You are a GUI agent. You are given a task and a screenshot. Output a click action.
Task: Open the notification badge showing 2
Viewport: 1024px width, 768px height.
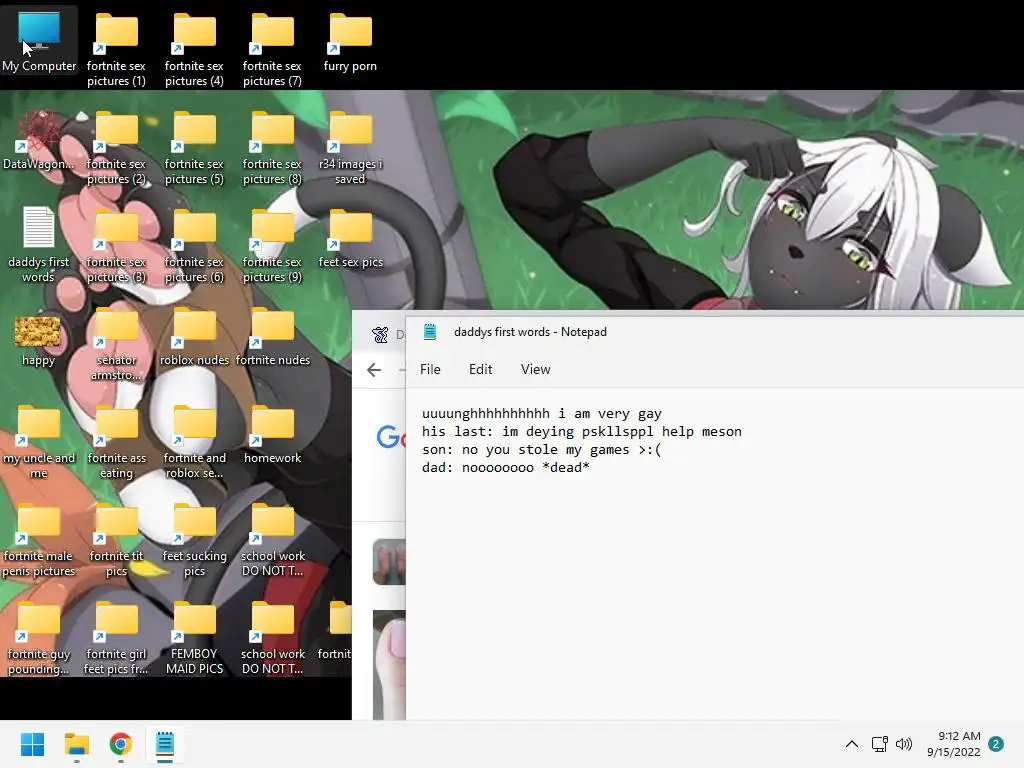[x=996, y=744]
